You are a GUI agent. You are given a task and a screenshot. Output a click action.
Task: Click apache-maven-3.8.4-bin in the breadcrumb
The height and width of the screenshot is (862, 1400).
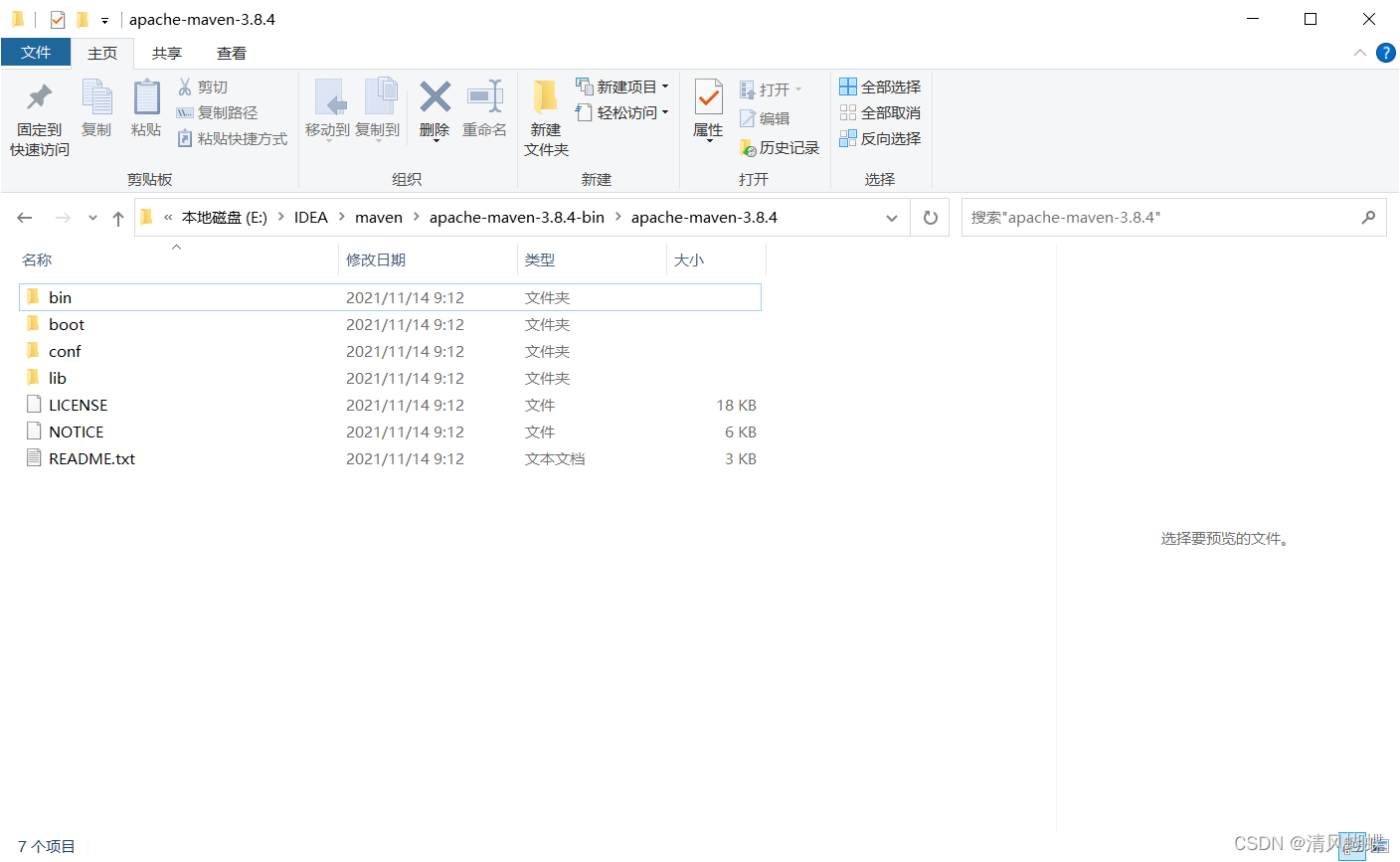click(517, 217)
